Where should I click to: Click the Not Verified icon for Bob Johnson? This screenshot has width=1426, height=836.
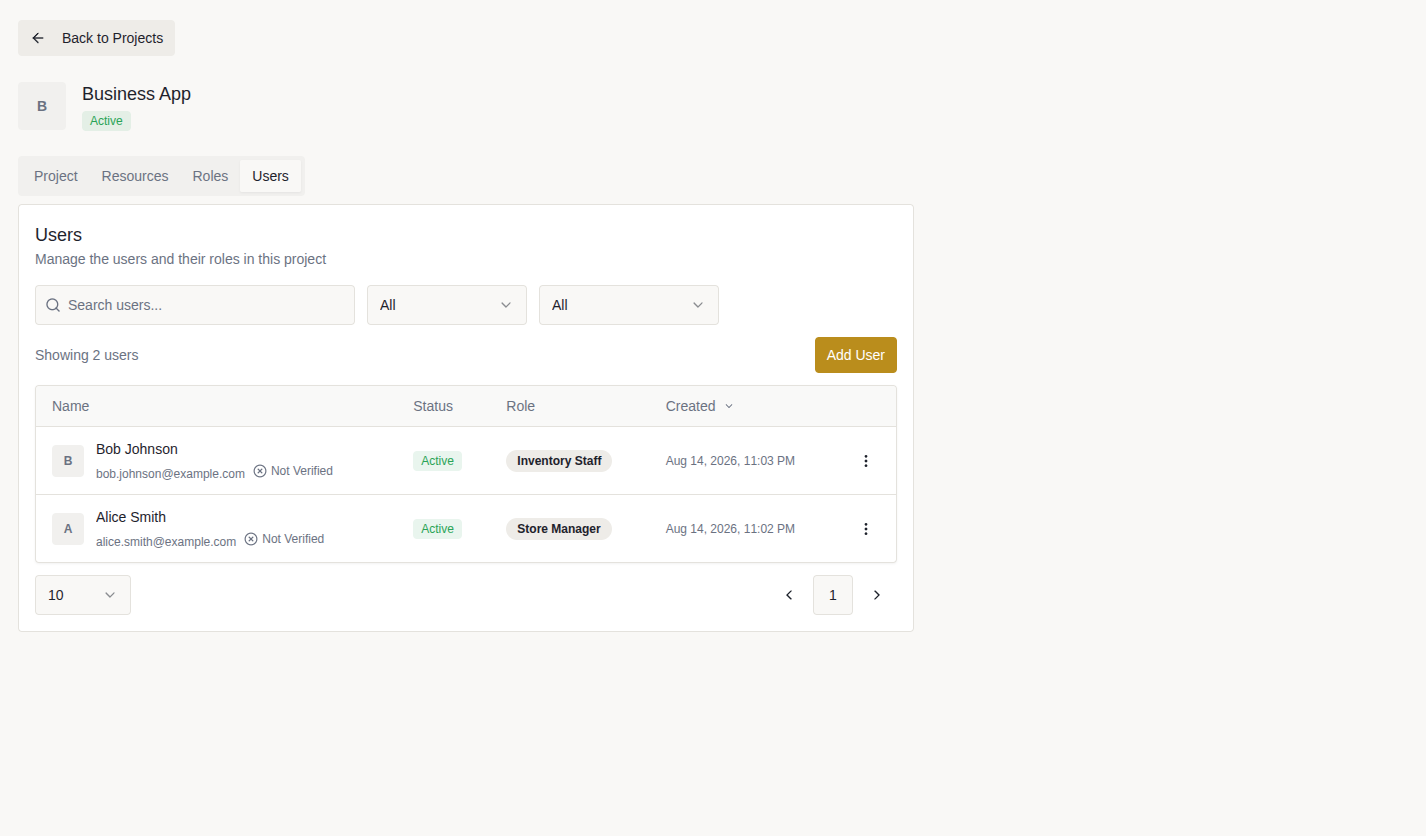tap(260, 471)
